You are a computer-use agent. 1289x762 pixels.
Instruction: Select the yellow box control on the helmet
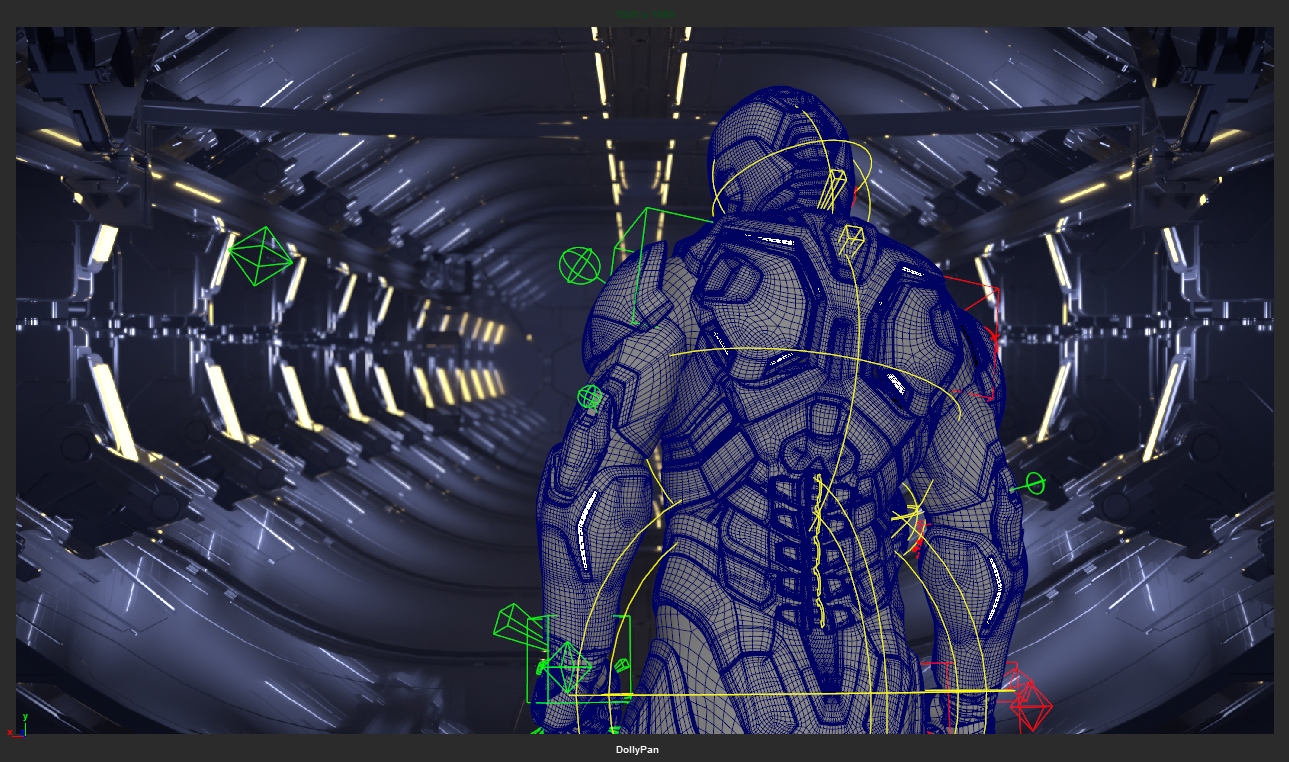[x=833, y=189]
